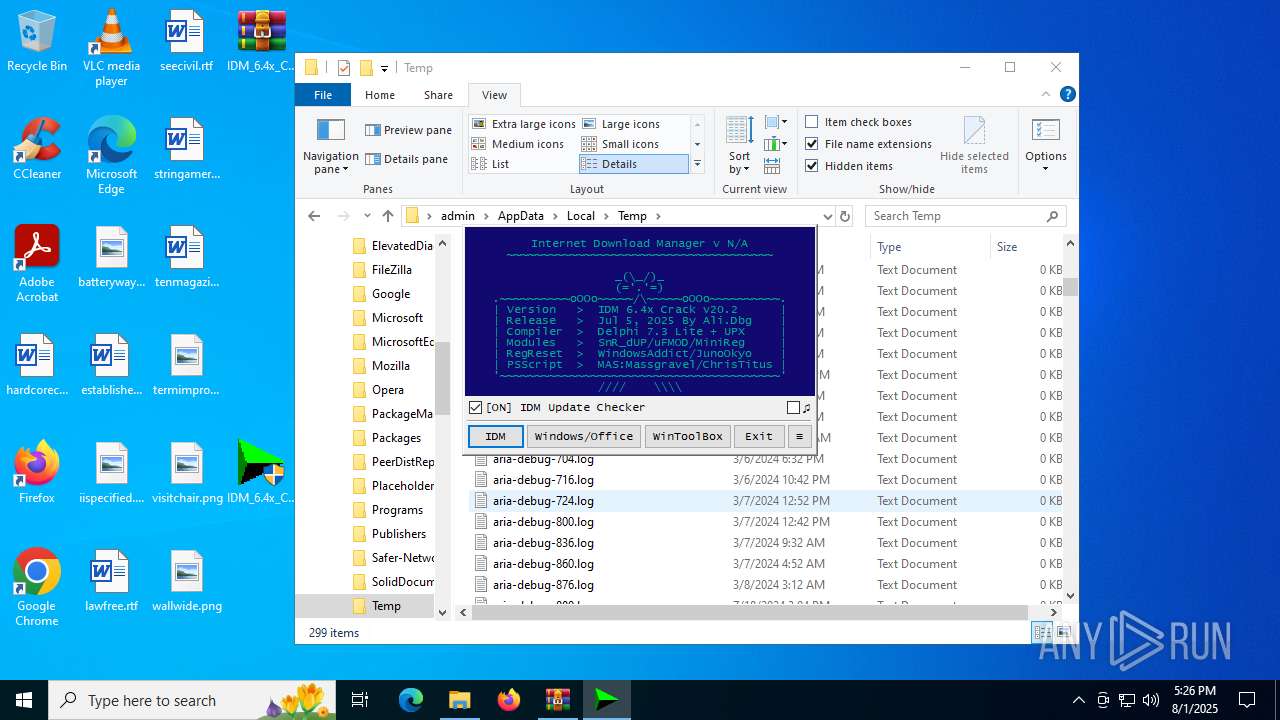The height and width of the screenshot is (720, 1280).
Task: Open CCleaner desktop shortcut
Action: pyautogui.click(x=37, y=148)
